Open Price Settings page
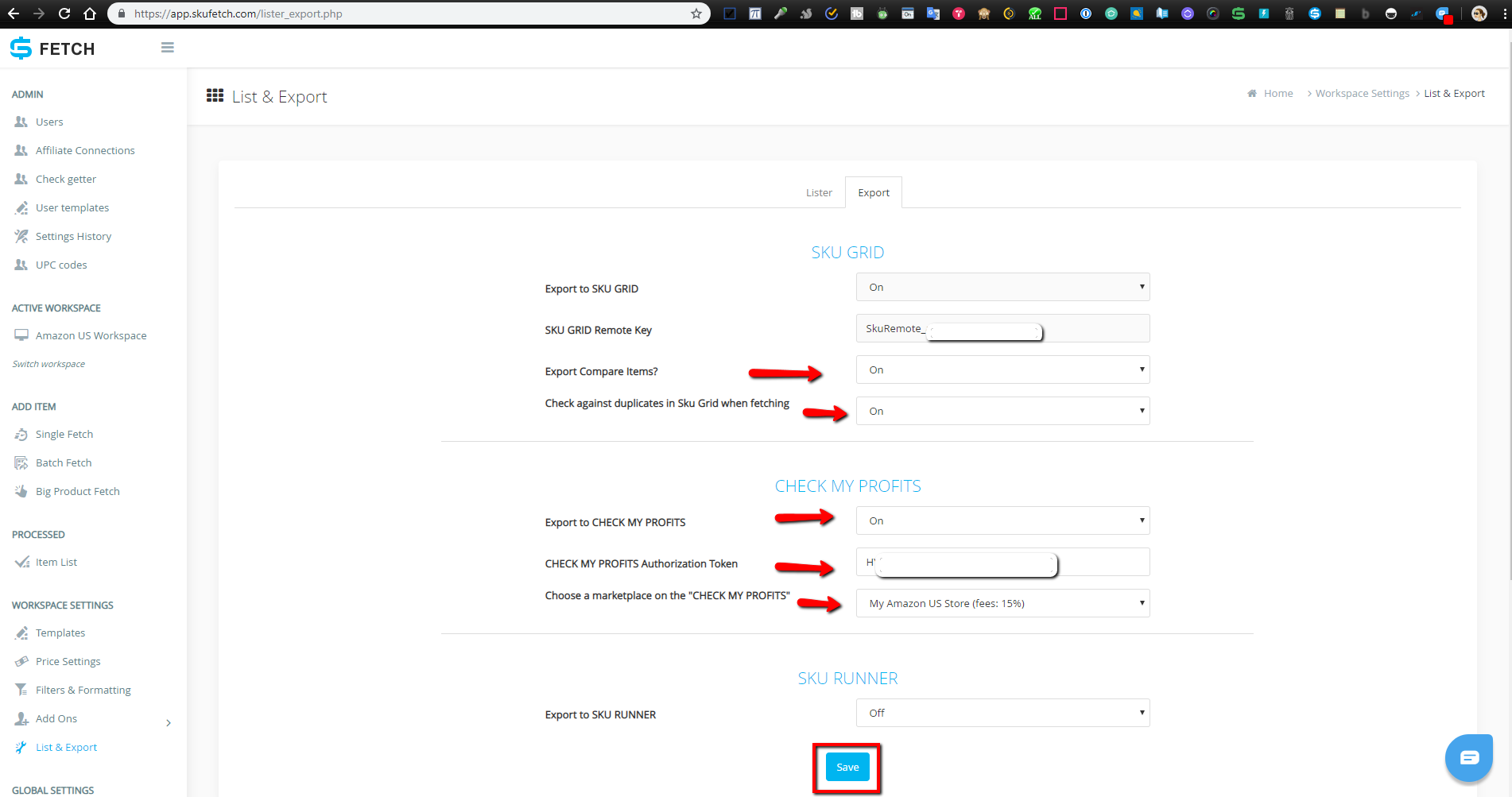The height and width of the screenshot is (797, 1512). coord(68,661)
